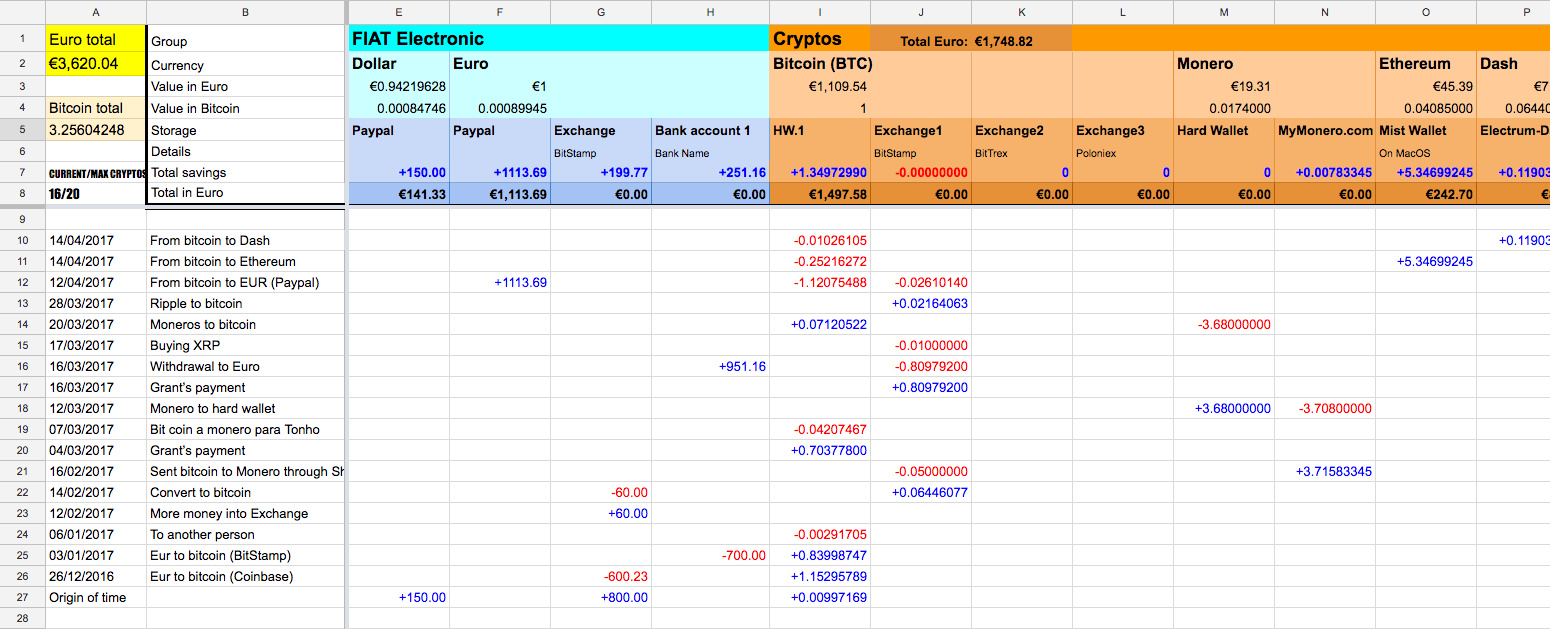Click the 16/20 crypto count cell

pyautogui.click(x=95, y=193)
